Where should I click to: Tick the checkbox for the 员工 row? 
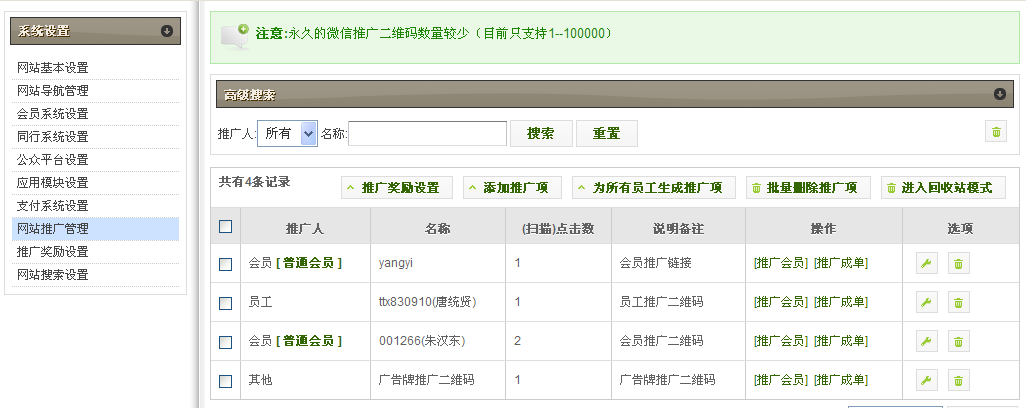225,303
